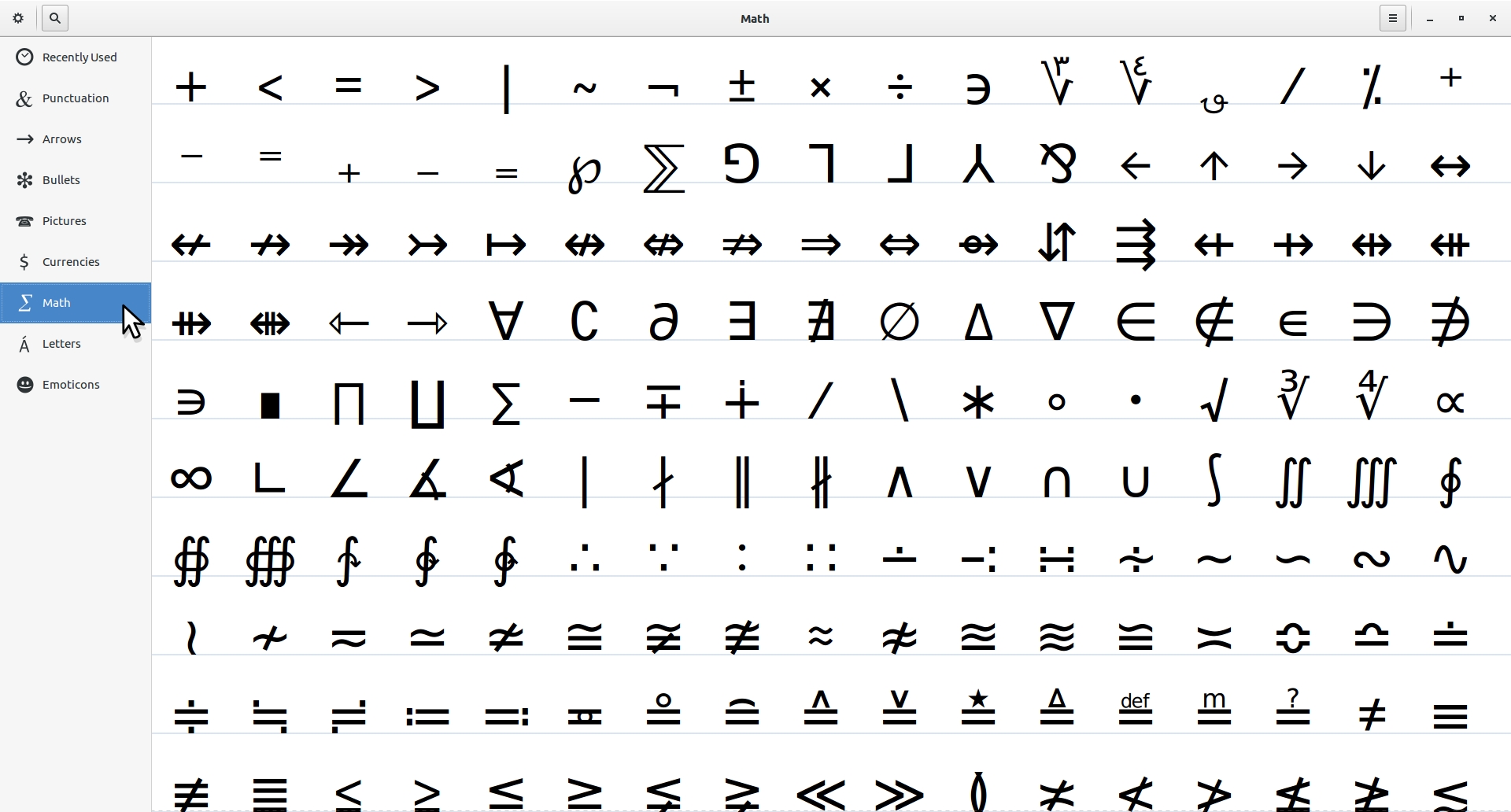Choose the not-equal-to symbol
Screen dimensions: 1511x812
pos(1372,715)
